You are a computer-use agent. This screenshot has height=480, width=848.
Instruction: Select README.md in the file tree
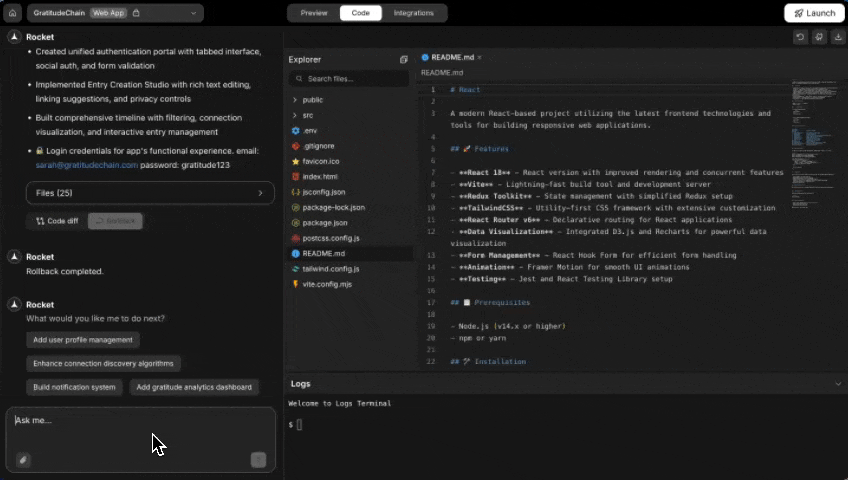(350, 254)
